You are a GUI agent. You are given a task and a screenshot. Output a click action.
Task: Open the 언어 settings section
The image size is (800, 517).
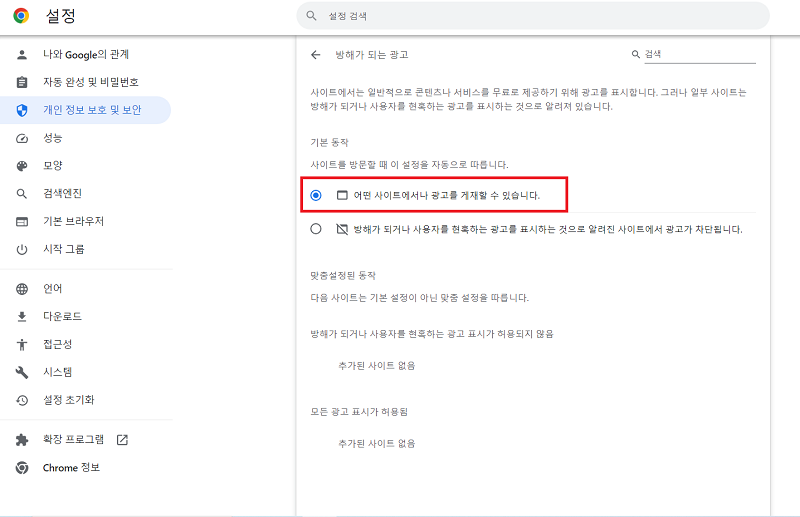[x=52, y=289]
